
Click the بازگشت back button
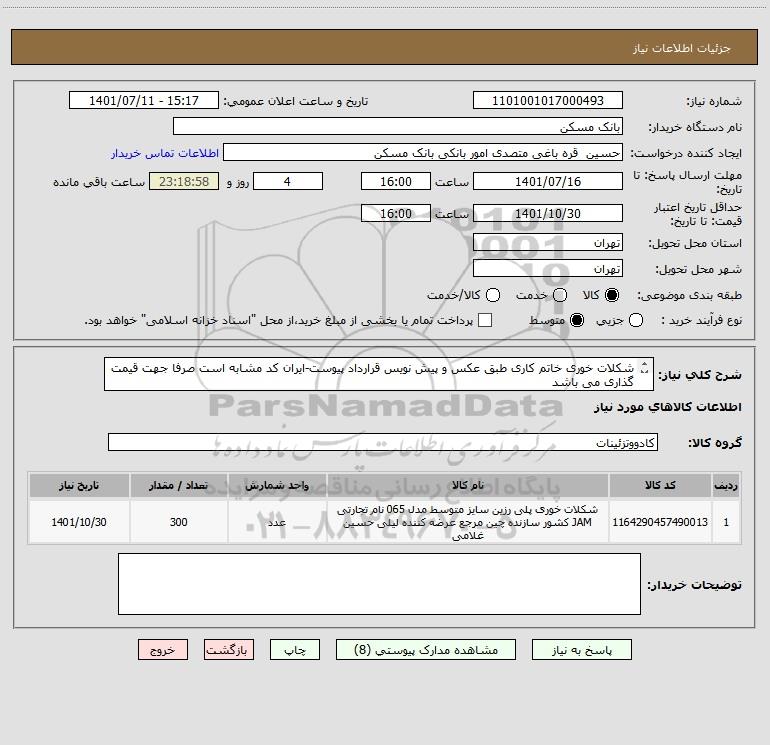[229, 650]
